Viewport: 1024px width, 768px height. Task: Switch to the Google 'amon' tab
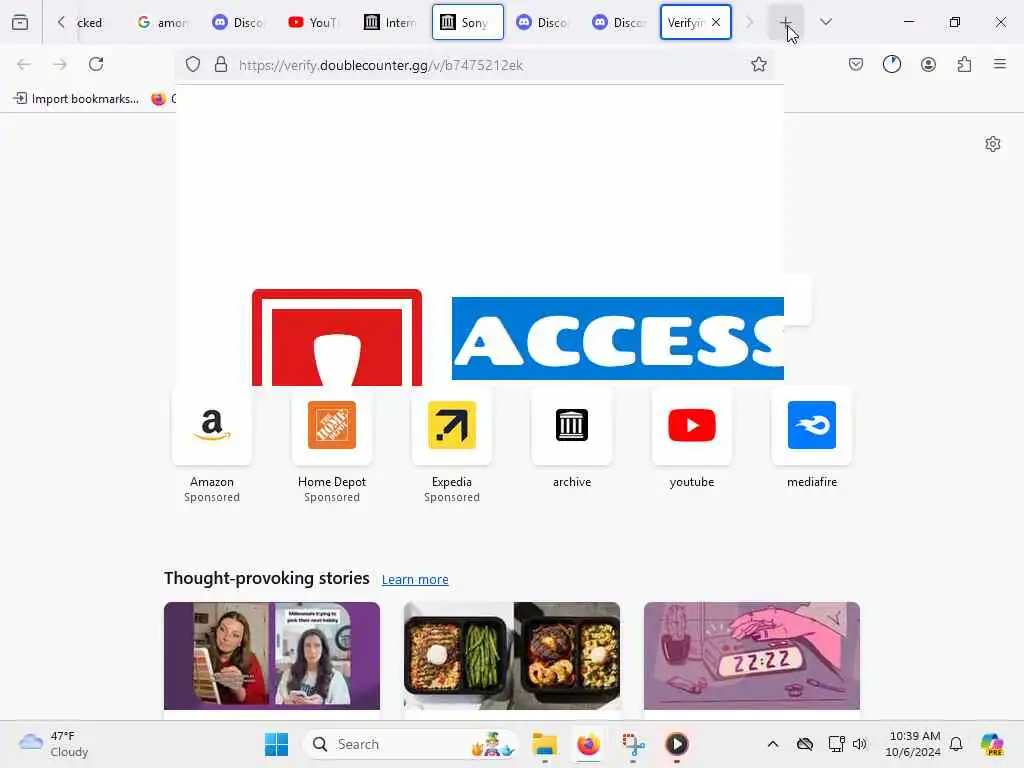162,22
